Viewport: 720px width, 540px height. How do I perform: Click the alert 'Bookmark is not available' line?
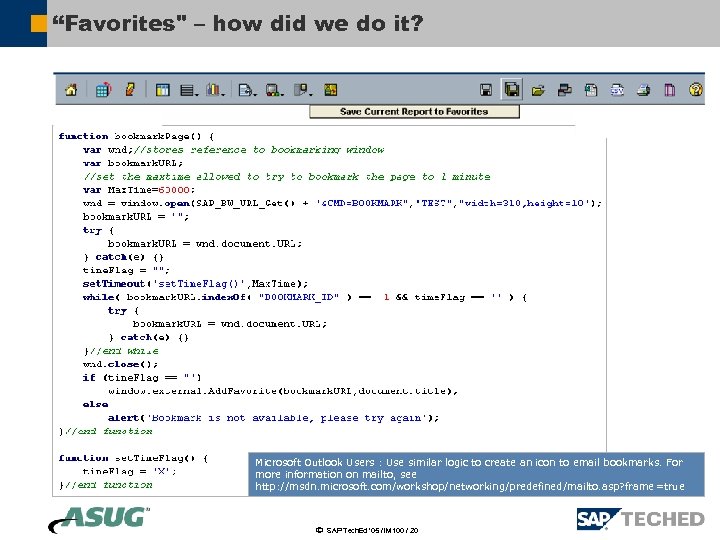(x=273, y=418)
